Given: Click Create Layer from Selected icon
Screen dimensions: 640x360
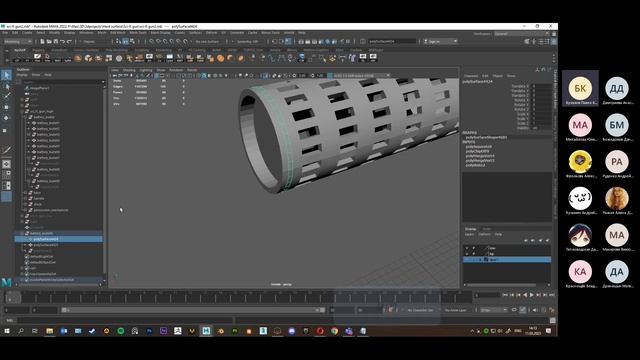Looking at the screenshot, I should pos(547,240).
